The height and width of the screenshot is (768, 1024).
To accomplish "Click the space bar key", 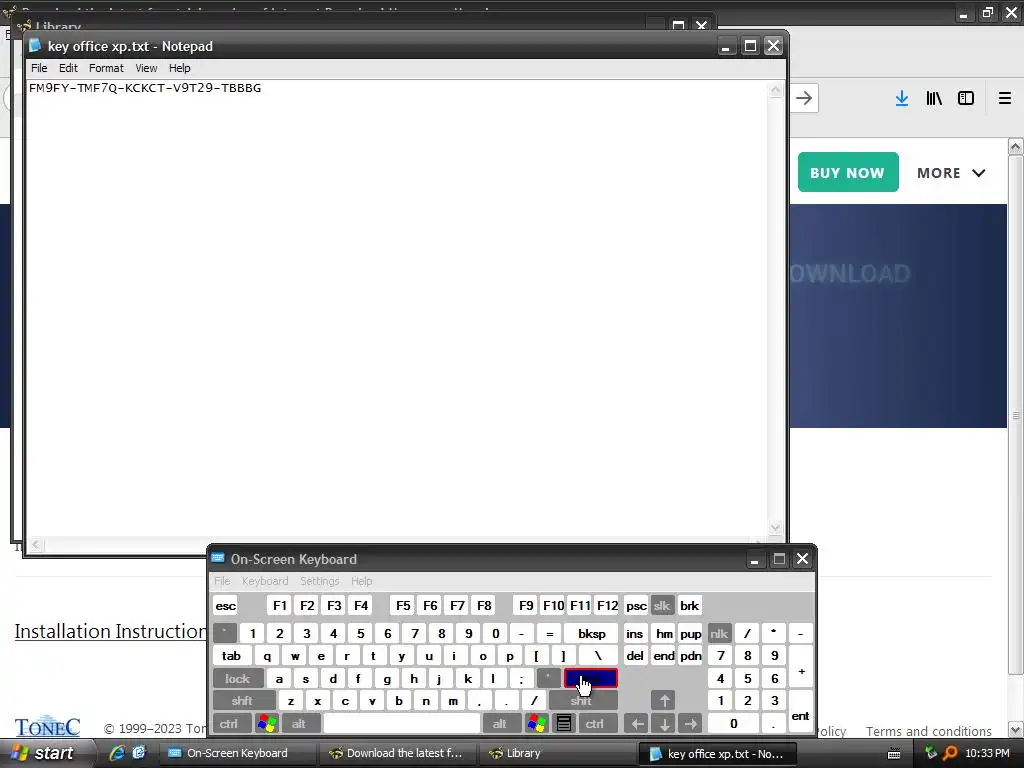I will [x=402, y=724].
